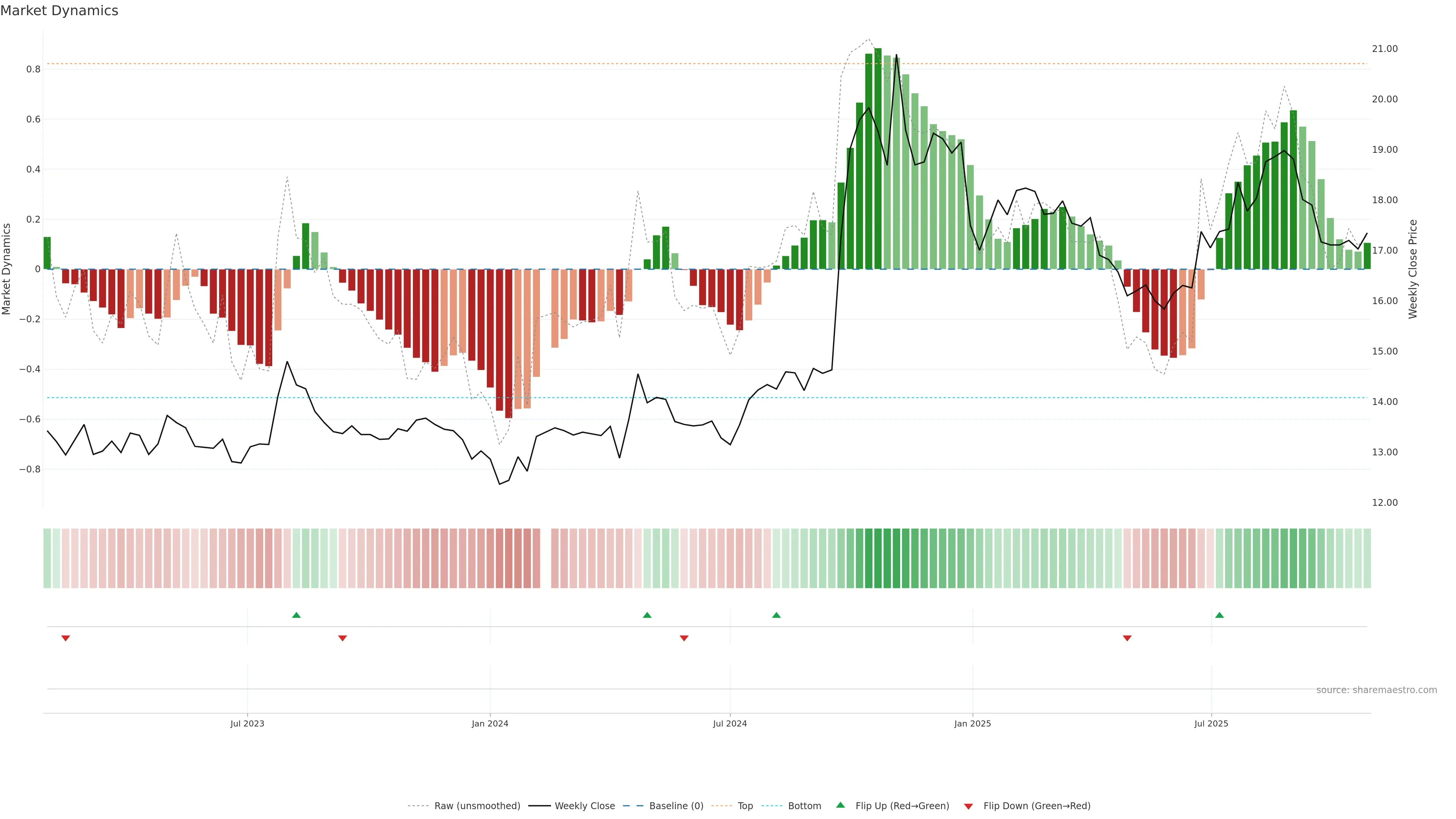Image resolution: width=1456 pixels, height=819 pixels.
Task: Click the Weekly Close Price axis title
Action: (x=1412, y=269)
